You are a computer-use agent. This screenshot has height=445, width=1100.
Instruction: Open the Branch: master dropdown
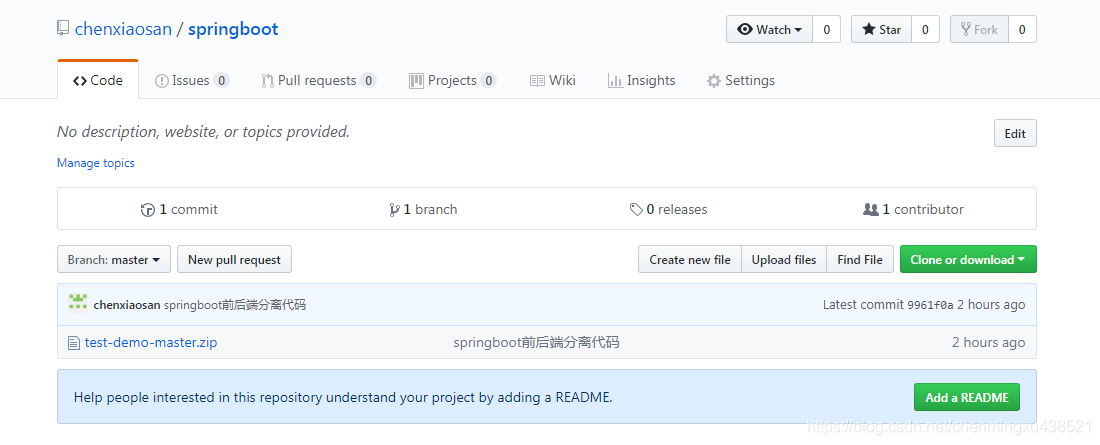tap(114, 260)
